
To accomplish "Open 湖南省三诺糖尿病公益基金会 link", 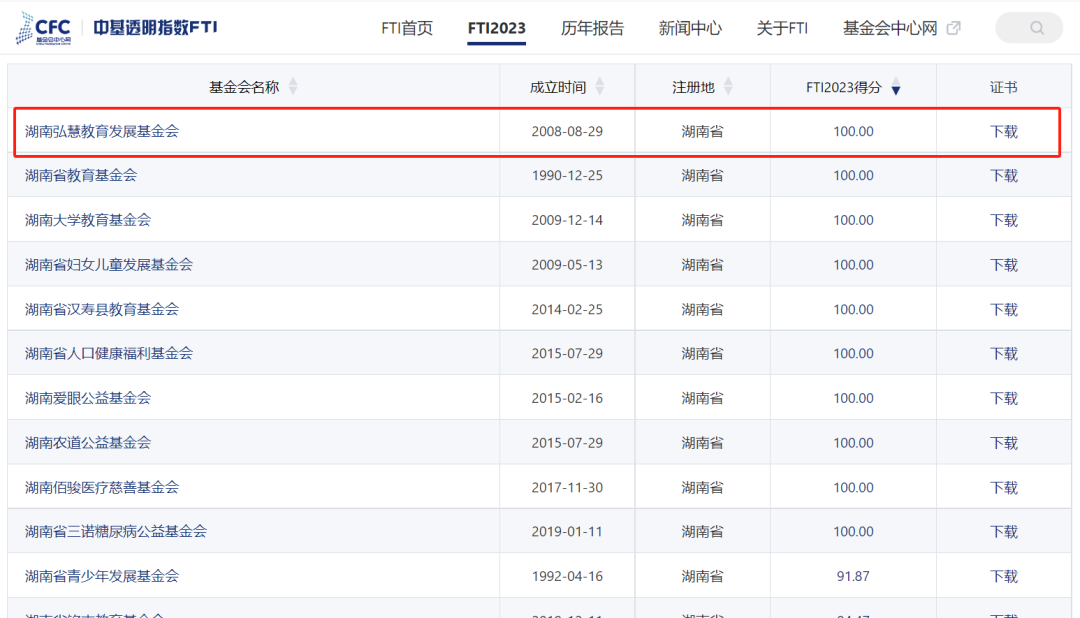I will coord(116,532).
